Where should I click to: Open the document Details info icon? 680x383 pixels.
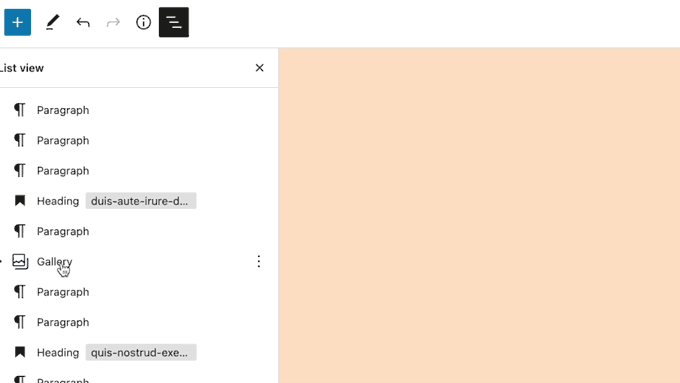click(x=144, y=22)
